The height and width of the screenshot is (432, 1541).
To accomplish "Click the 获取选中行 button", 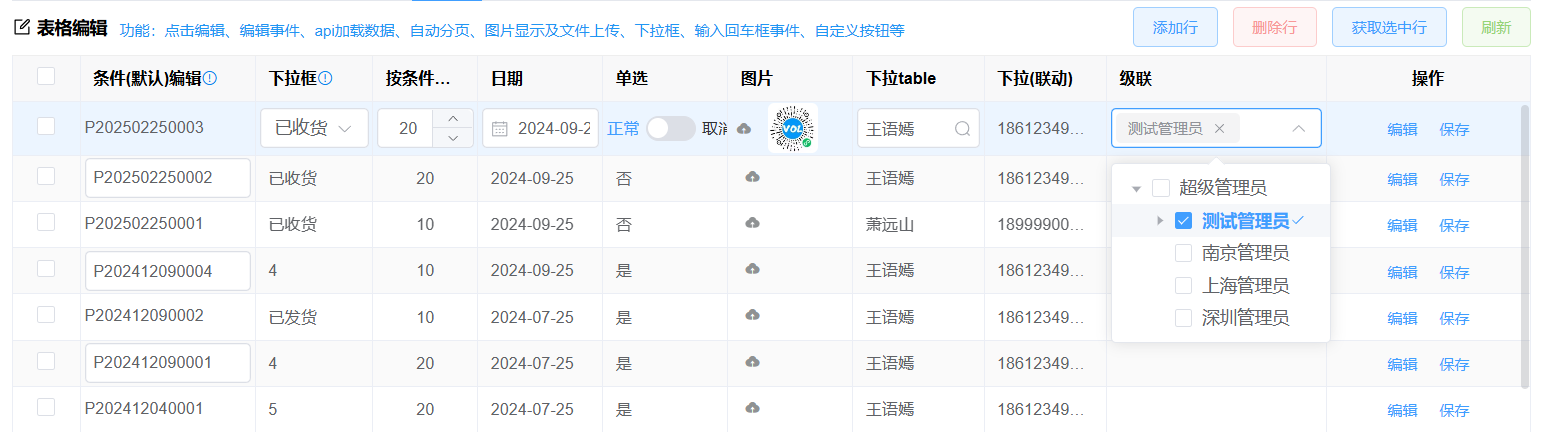I will point(1388,27).
